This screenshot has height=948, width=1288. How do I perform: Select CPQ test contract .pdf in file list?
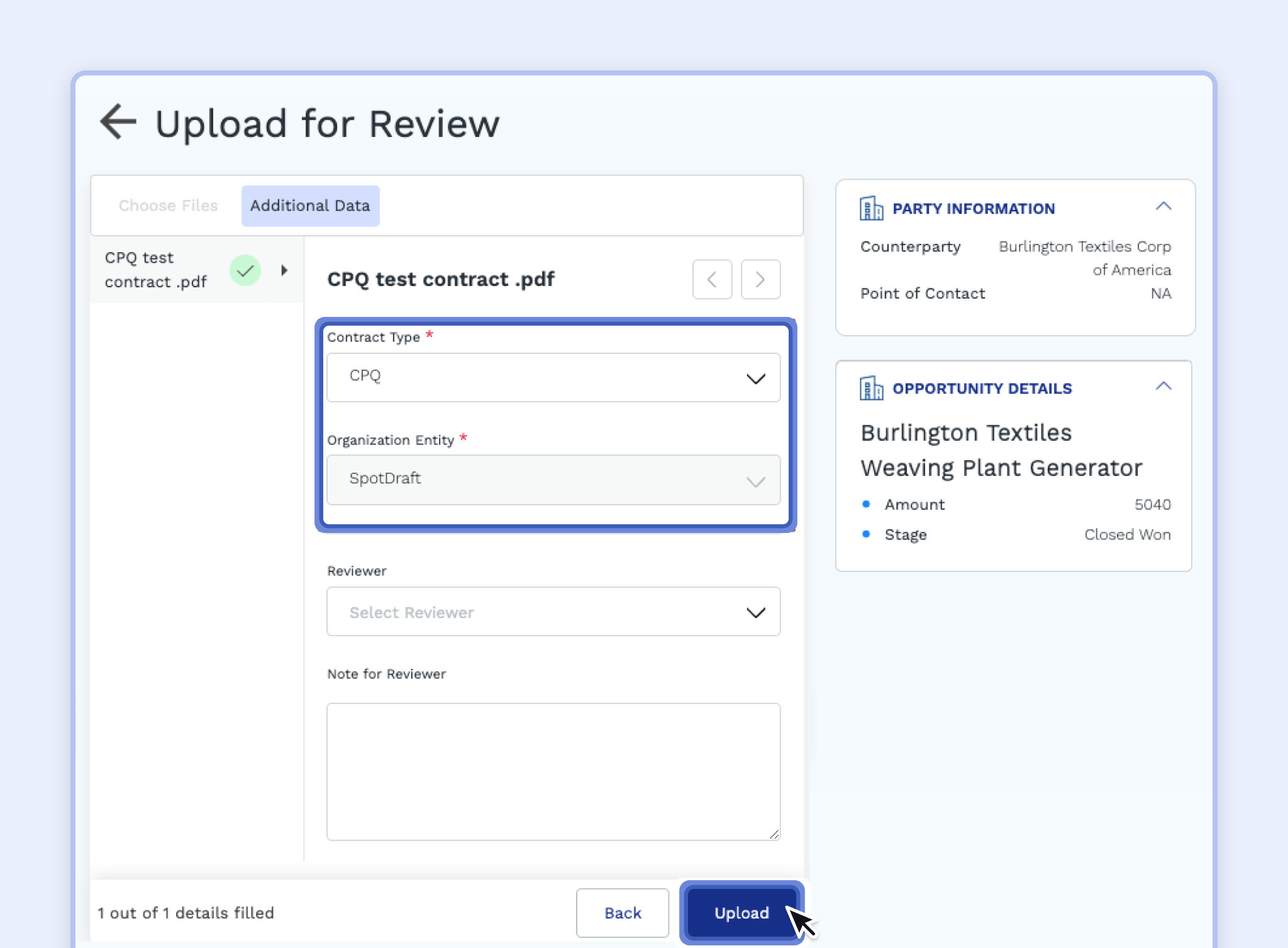[x=197, y=270]
